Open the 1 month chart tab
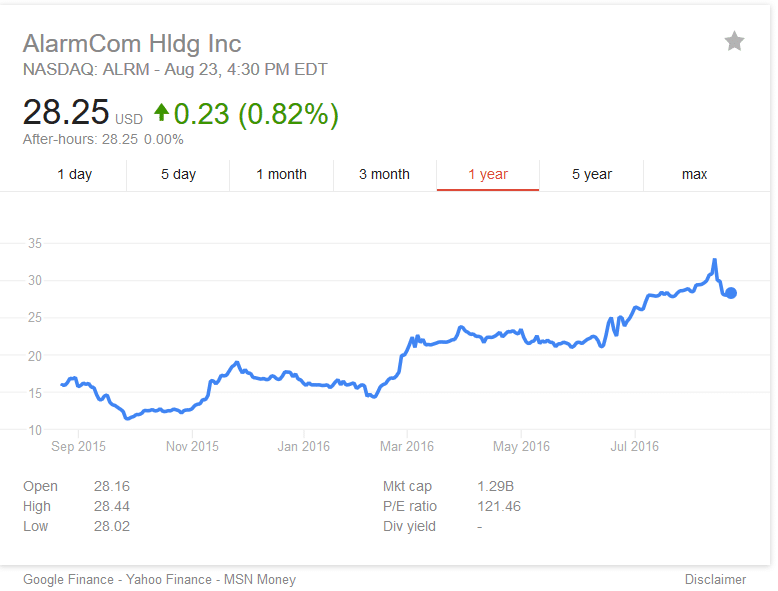Image resolution: width=778 pixels, height=591 pixels. 281,175
